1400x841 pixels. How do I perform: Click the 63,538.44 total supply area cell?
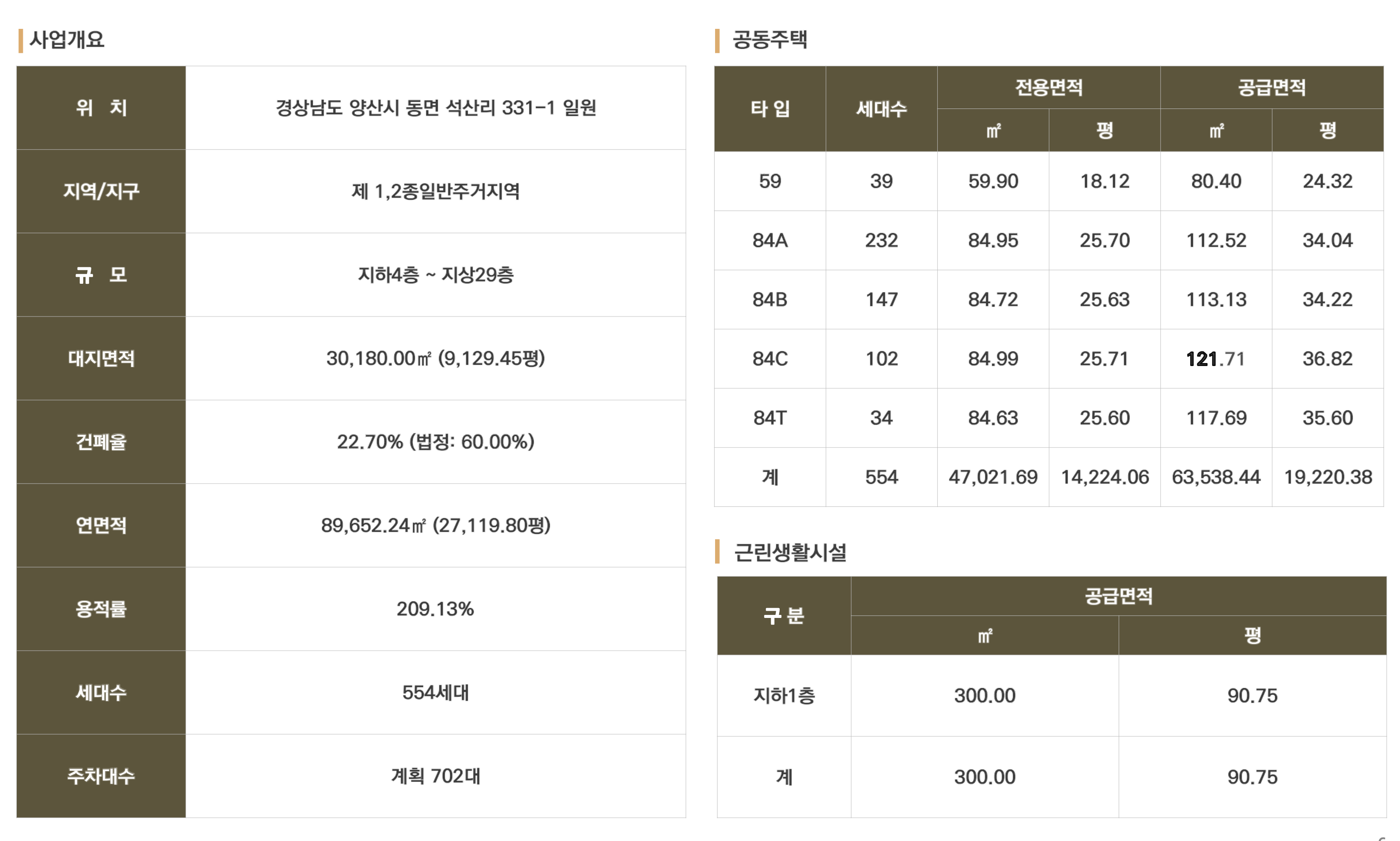(1216, 477)
